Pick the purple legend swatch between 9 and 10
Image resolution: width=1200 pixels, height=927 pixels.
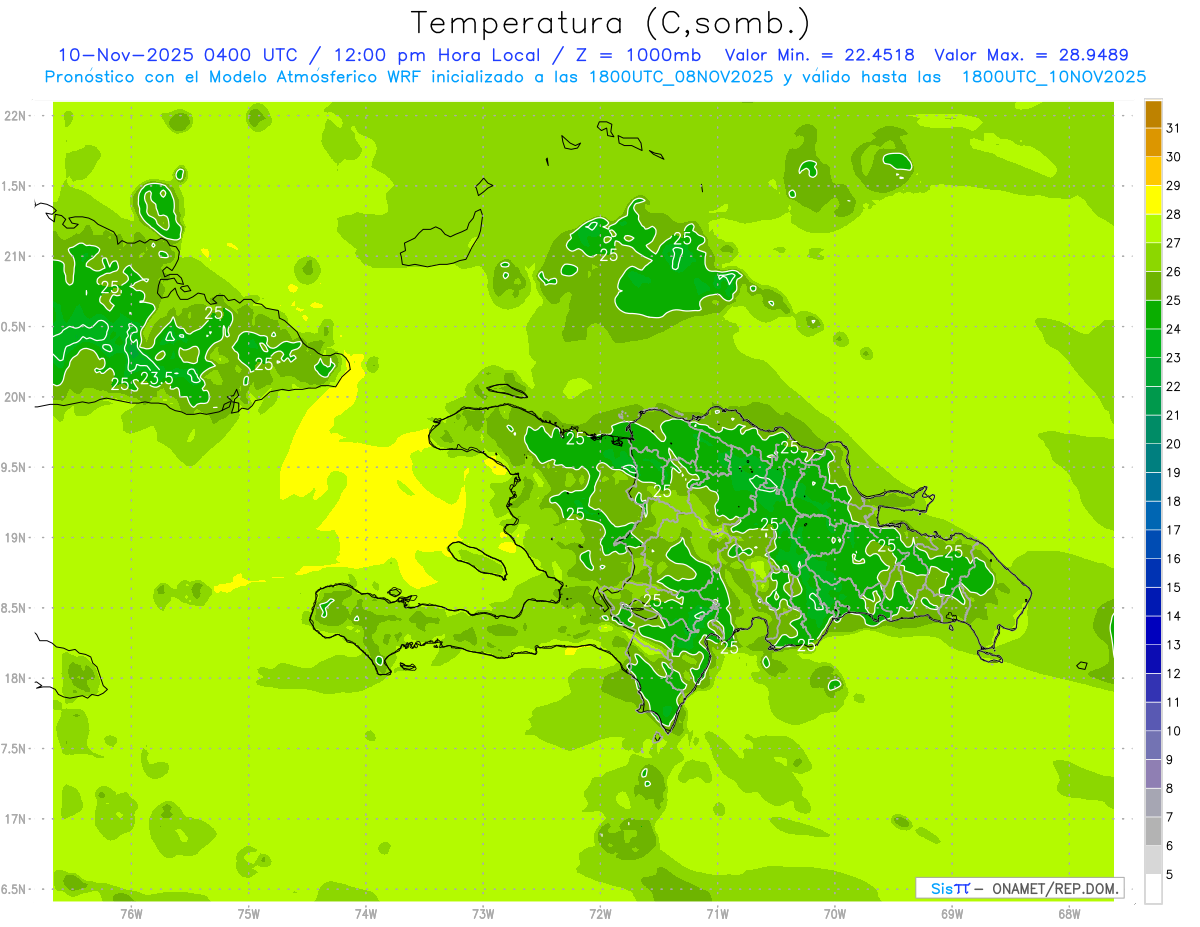[1154, 745]
